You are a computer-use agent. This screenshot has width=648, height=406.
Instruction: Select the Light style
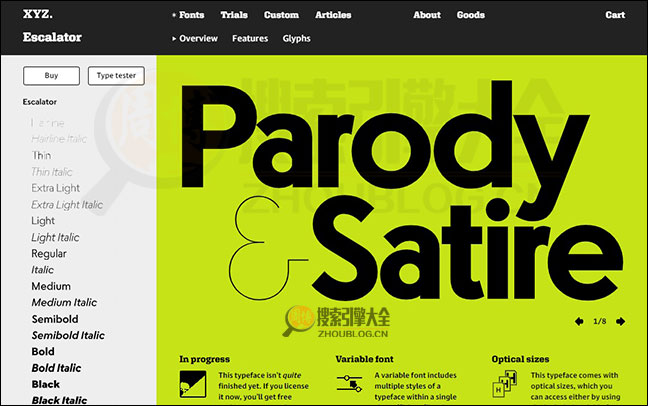coord(43,221)
